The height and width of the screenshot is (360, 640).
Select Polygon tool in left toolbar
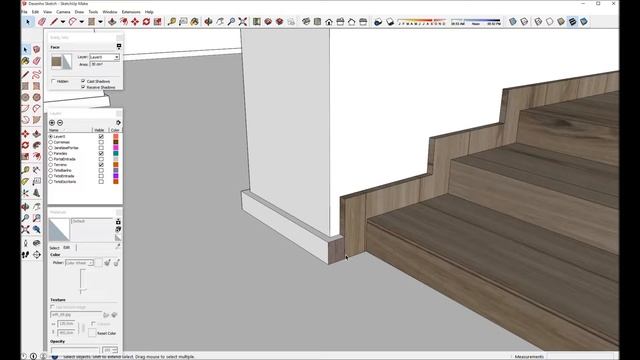pyautogui.click(x=37, y=97)
